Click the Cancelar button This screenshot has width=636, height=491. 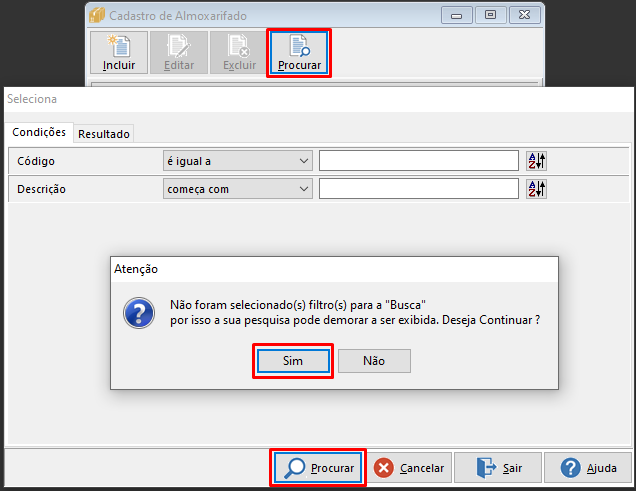pyautogui.click(x=409, y=468)
